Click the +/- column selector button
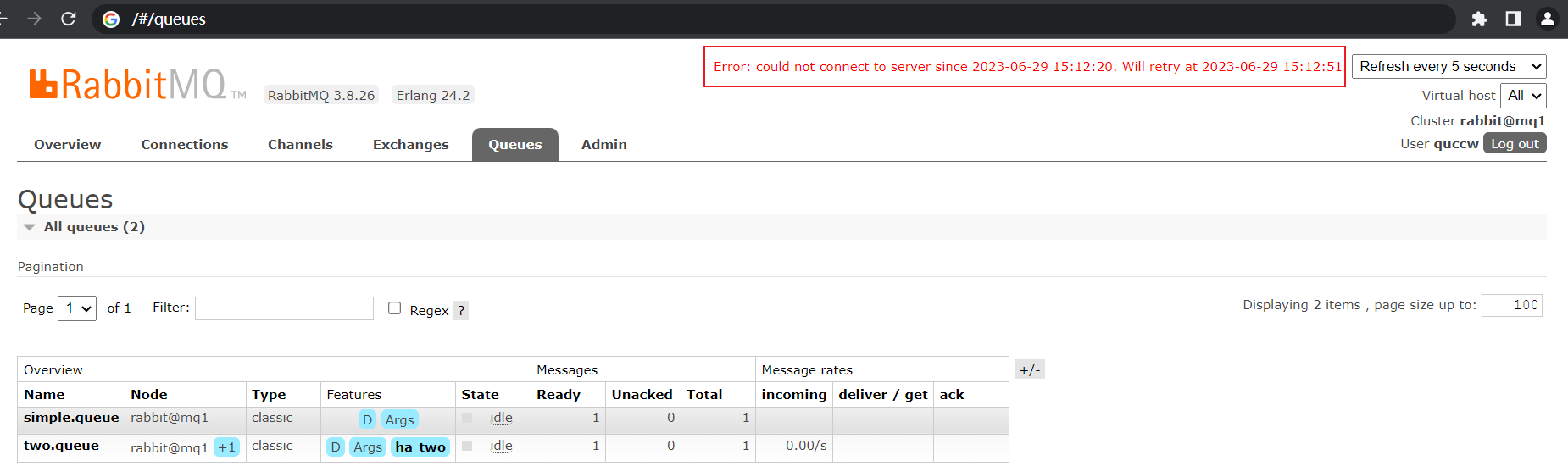The width and height of the screenshot is (1568, 466). point(1029,370)
